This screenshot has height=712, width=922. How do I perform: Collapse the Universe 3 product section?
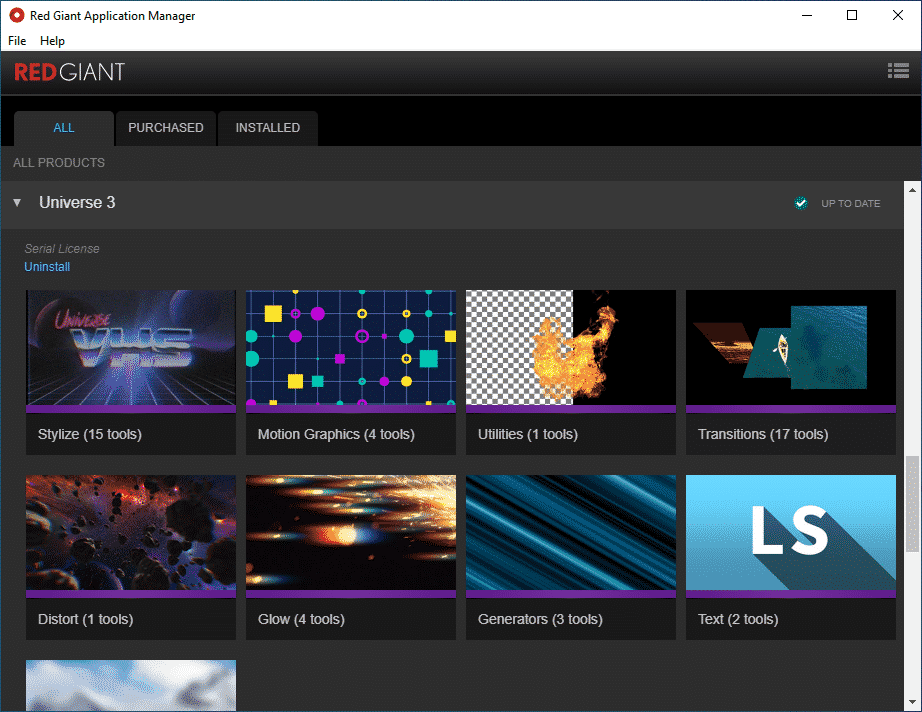(x=17, y=203)
